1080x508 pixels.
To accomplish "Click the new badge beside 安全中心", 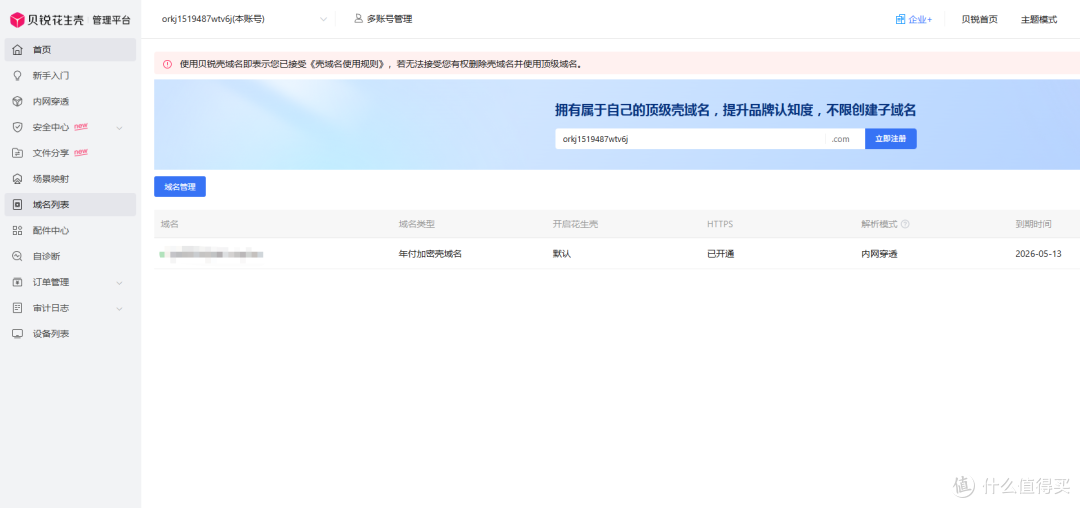I will point(81,126).
